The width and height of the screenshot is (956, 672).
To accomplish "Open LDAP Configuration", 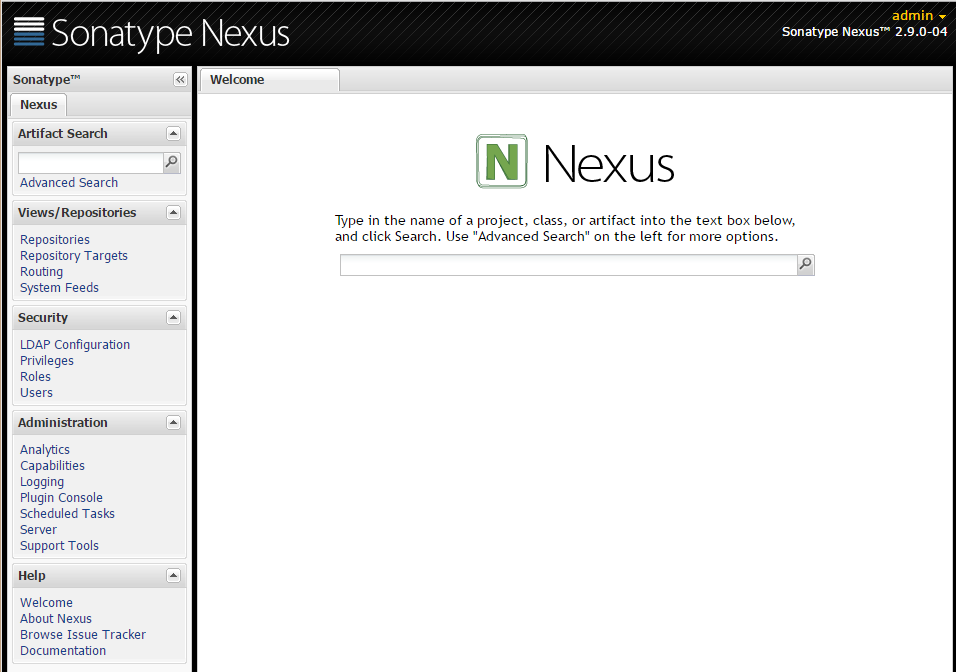I will click(75, 345).
